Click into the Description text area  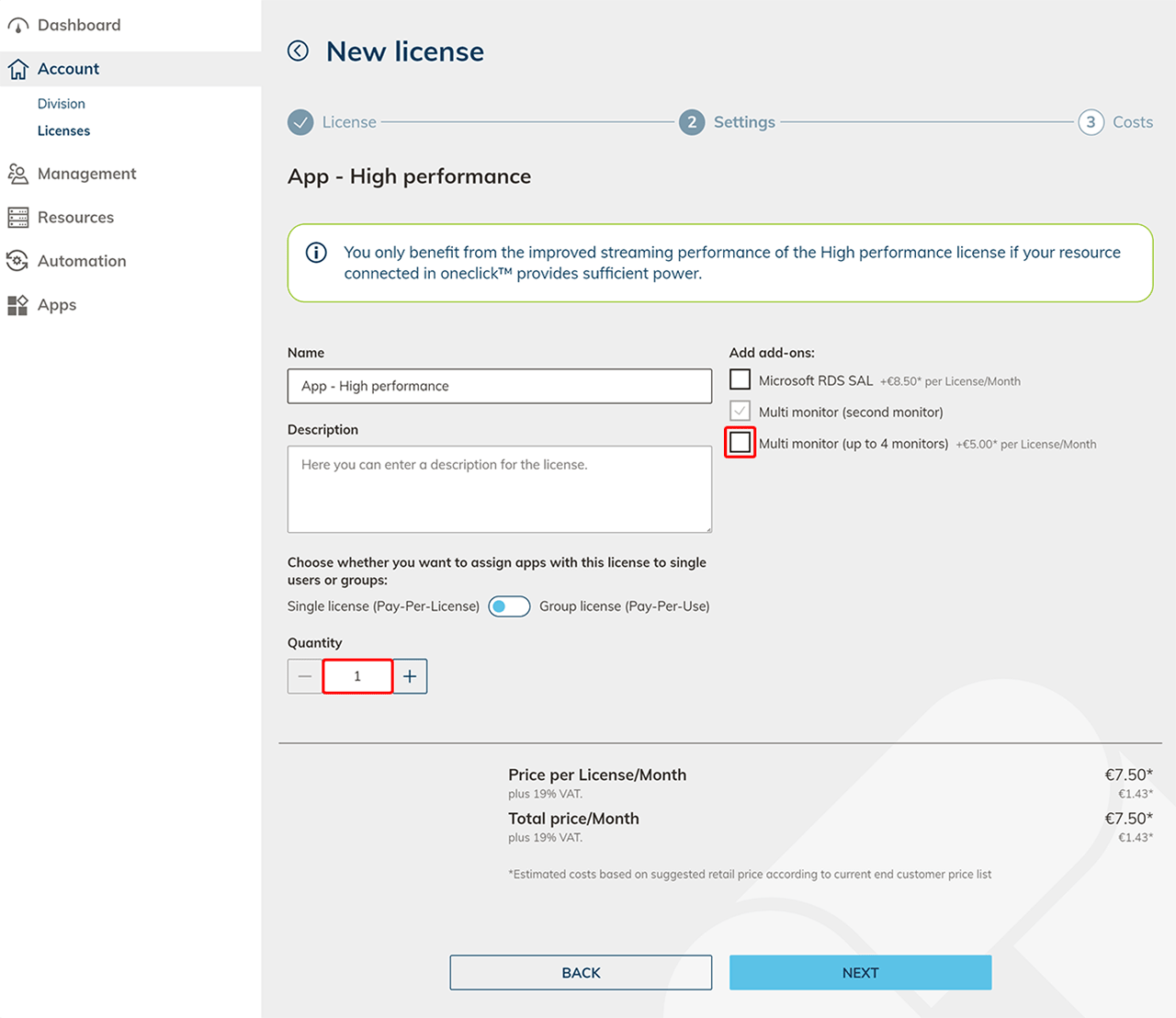point(499,489)
